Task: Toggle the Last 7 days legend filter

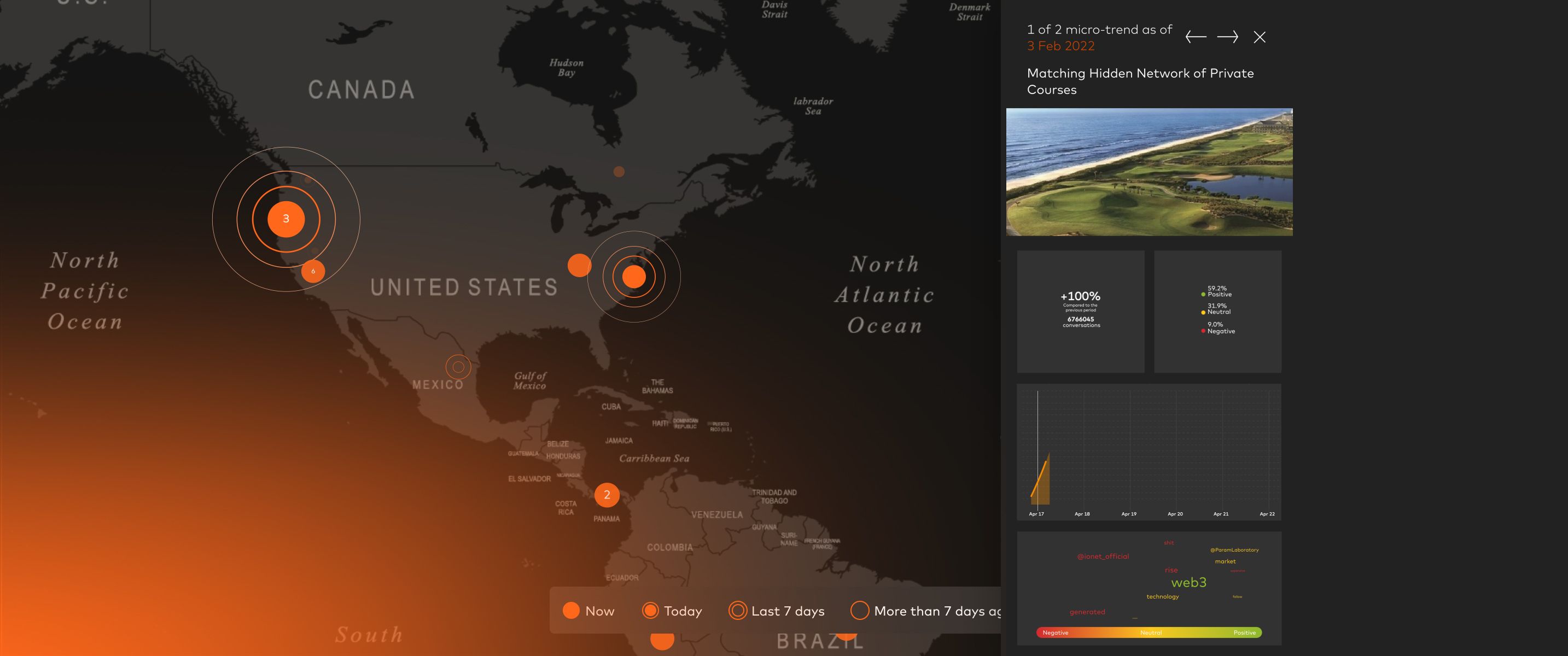Action: tap(776, 611)
